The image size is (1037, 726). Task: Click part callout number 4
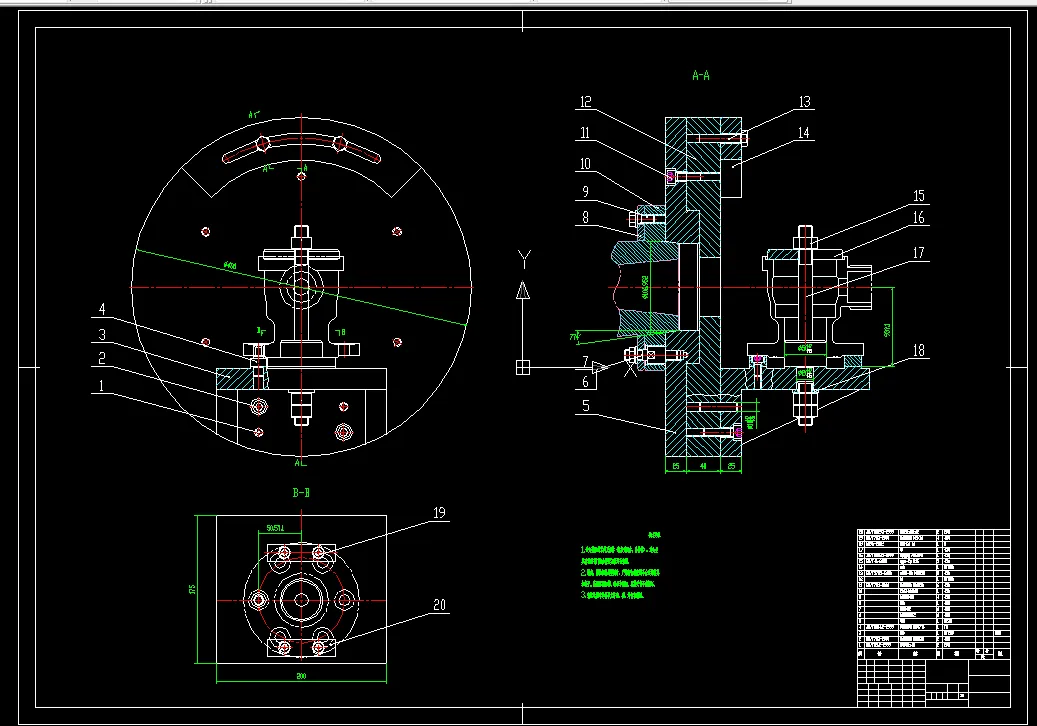(x=102, y=309)
